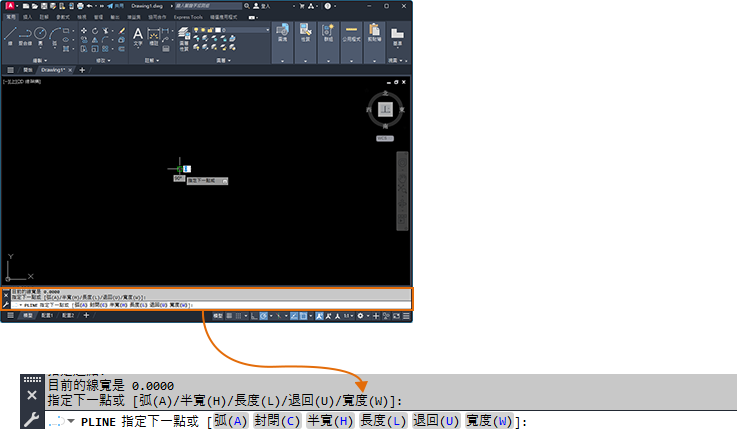Switch to the Start (開始) file tab

point(28,70)
